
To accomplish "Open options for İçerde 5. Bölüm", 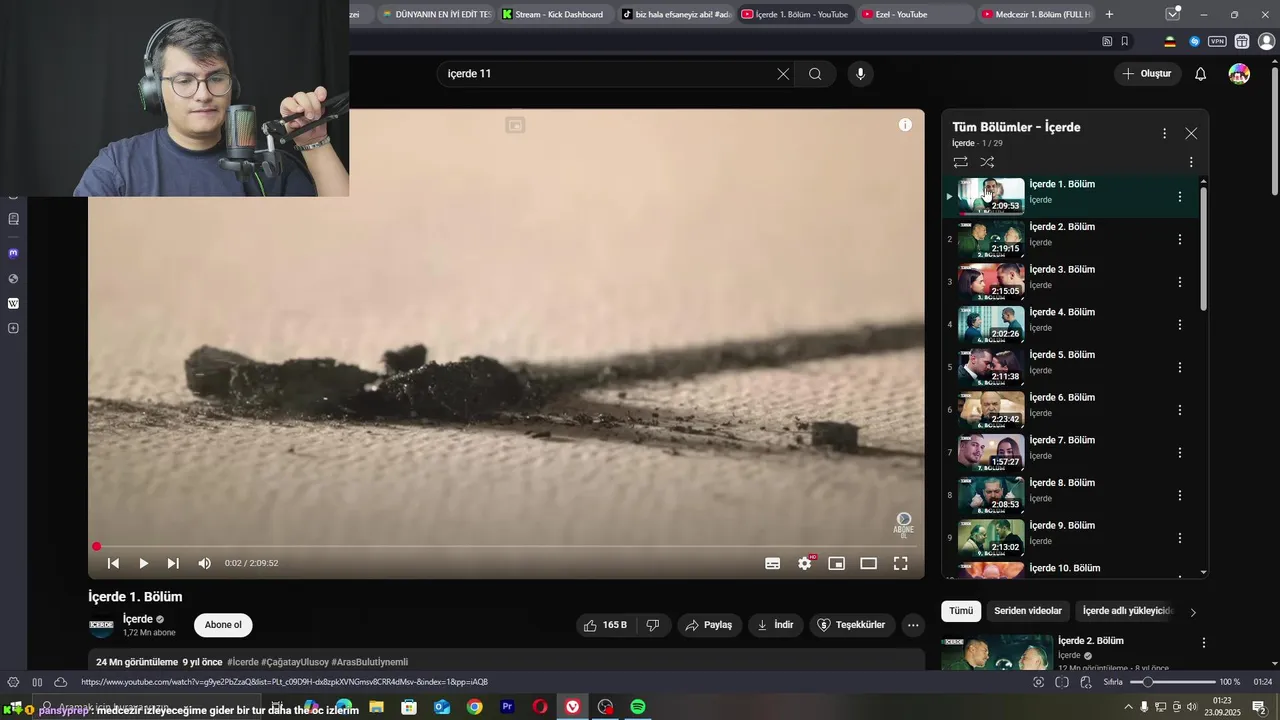I will 1180,368.
